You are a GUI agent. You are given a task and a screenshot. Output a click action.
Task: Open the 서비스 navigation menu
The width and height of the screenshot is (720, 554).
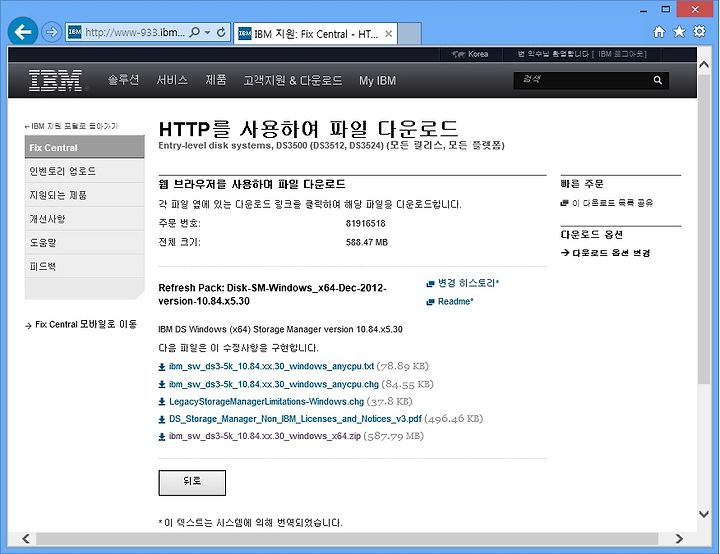tap(172, 80)
